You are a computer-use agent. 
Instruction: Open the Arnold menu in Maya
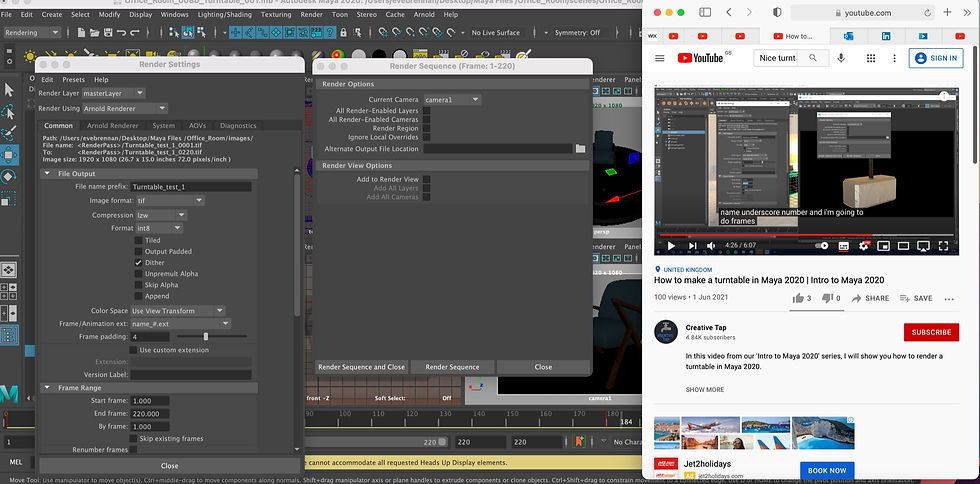[424, 14]
